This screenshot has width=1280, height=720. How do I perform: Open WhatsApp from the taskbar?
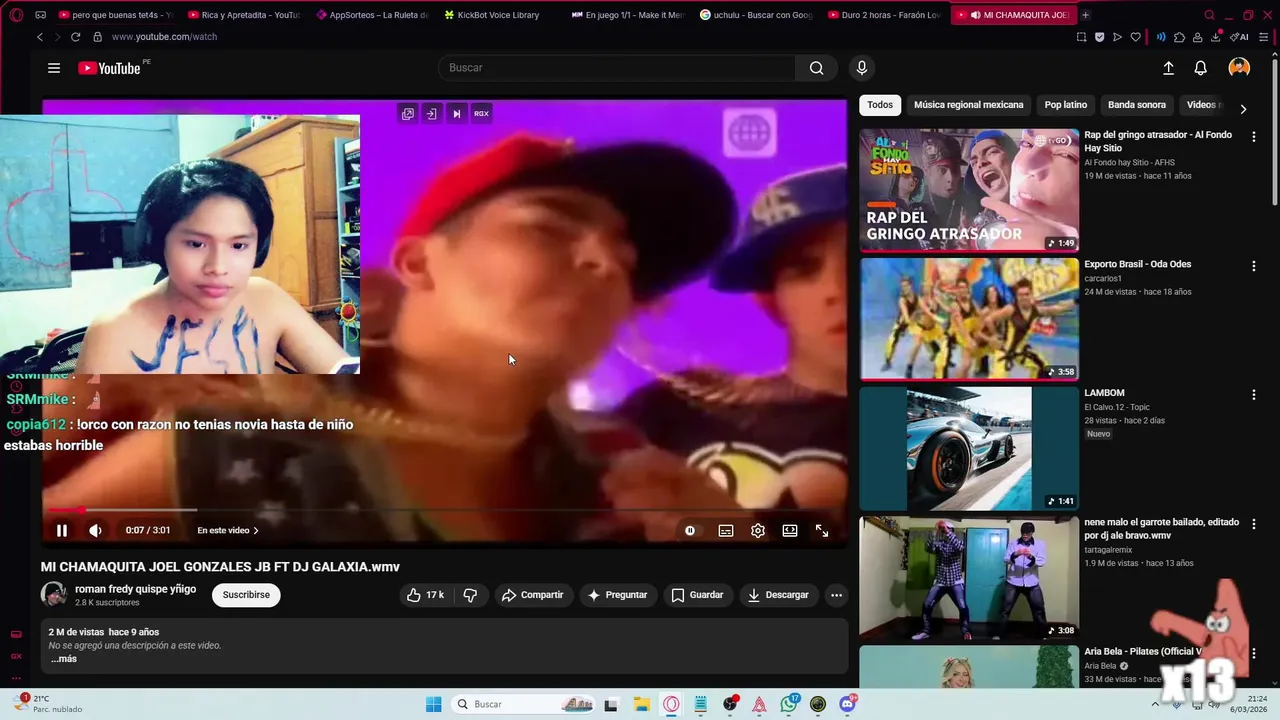pyautogui.click(x=789, y=704)
